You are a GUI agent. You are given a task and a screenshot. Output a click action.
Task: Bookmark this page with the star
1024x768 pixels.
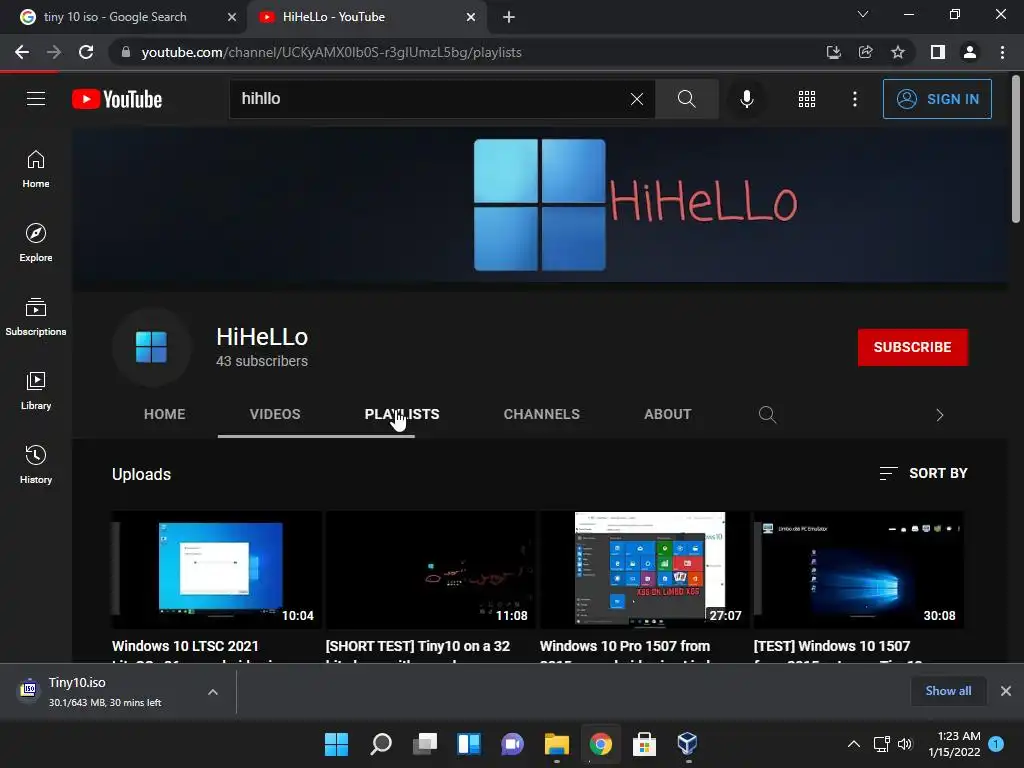pos(898,52)
